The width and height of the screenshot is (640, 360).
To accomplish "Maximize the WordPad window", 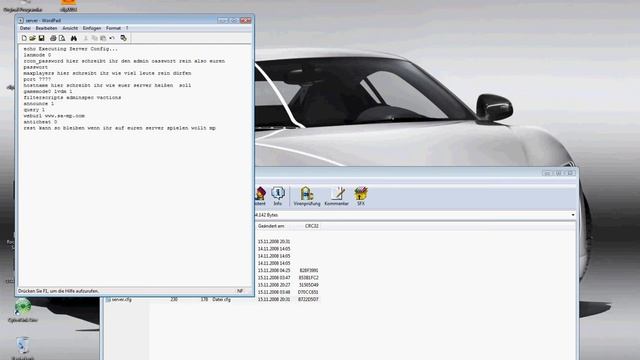I will pos(233,20).
